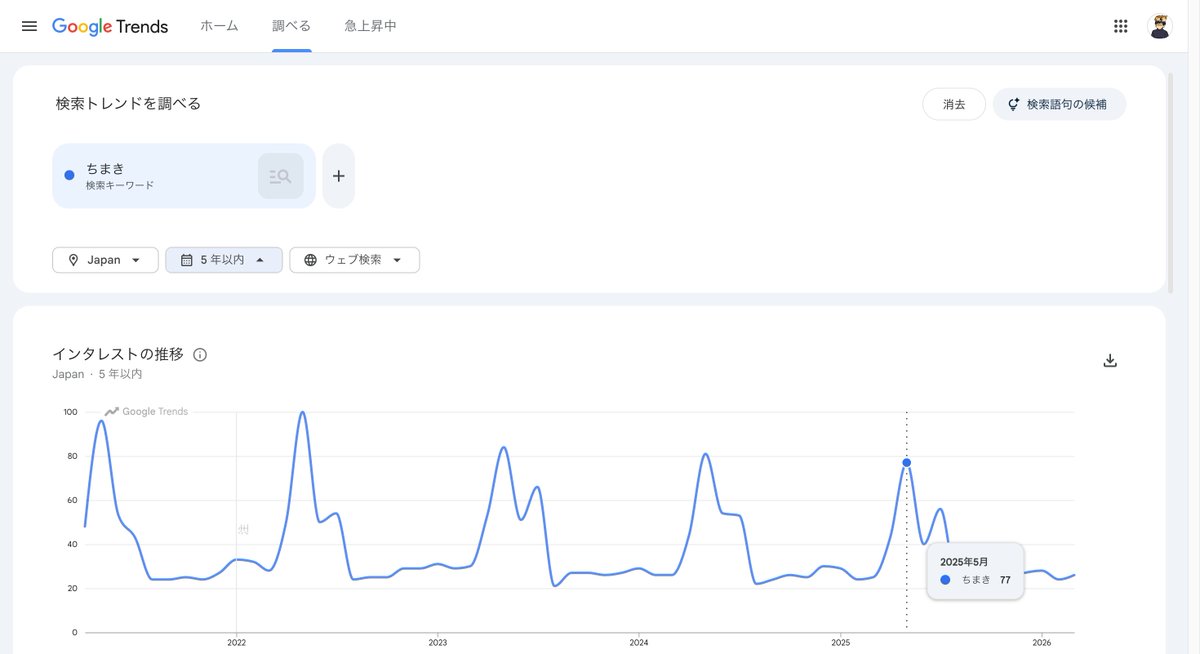Show info about インタレストの推移
This screenshot has width=1200, height=654.
[x=200, y=355]
